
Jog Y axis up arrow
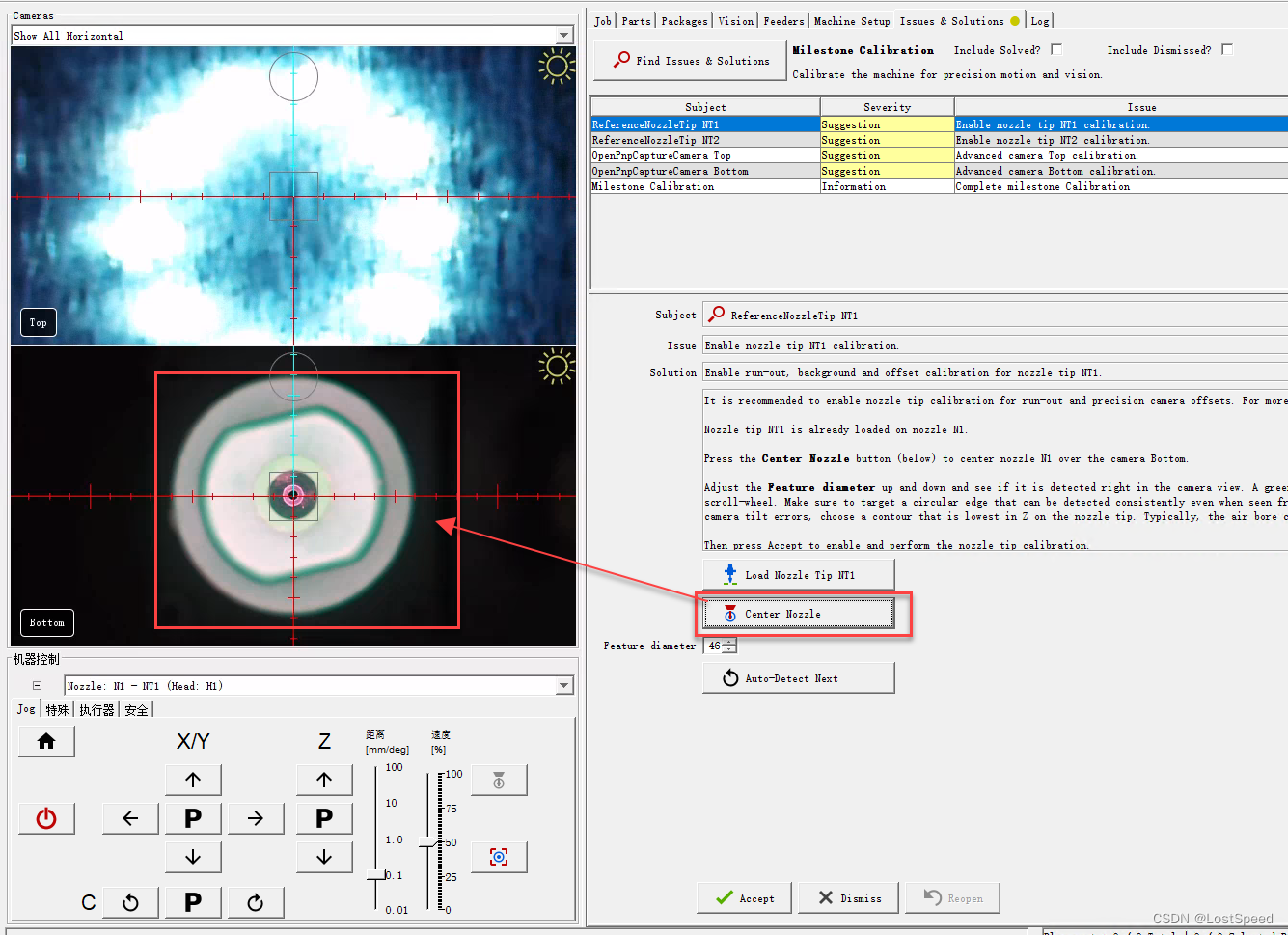click(193, 780)
